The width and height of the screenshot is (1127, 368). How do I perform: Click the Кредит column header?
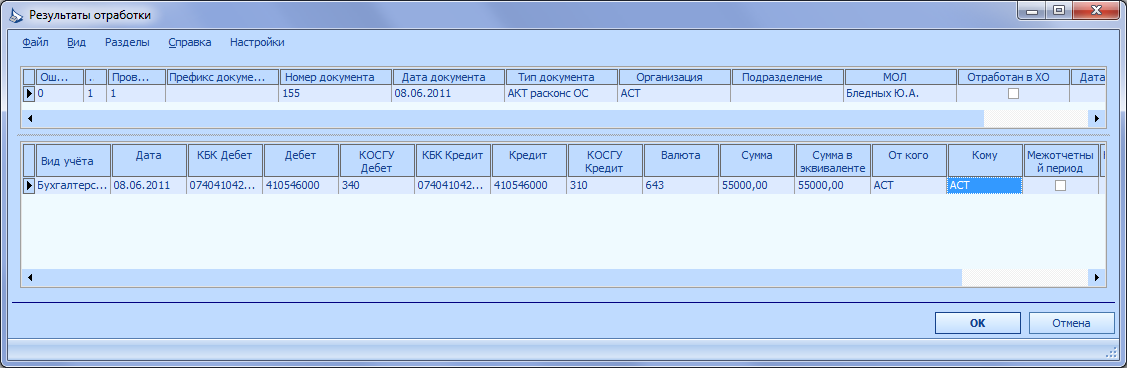tap(529, 160)
